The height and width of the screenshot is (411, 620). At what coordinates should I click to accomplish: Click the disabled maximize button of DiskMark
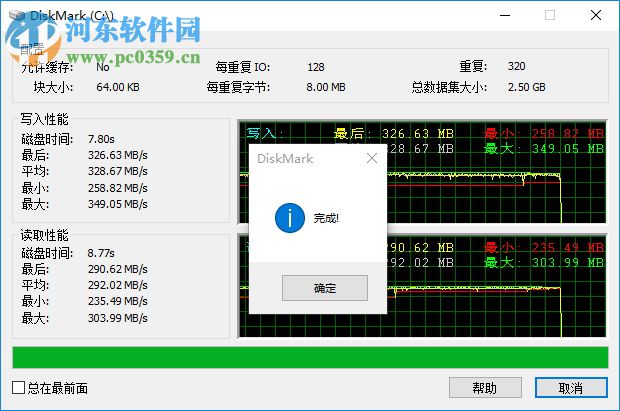[550, 15]
